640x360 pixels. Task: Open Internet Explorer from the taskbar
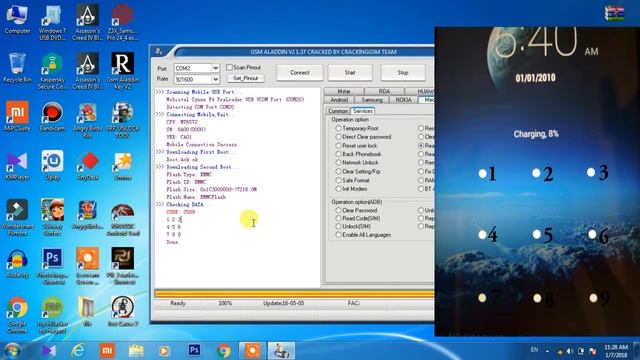(x=78, y=350)
